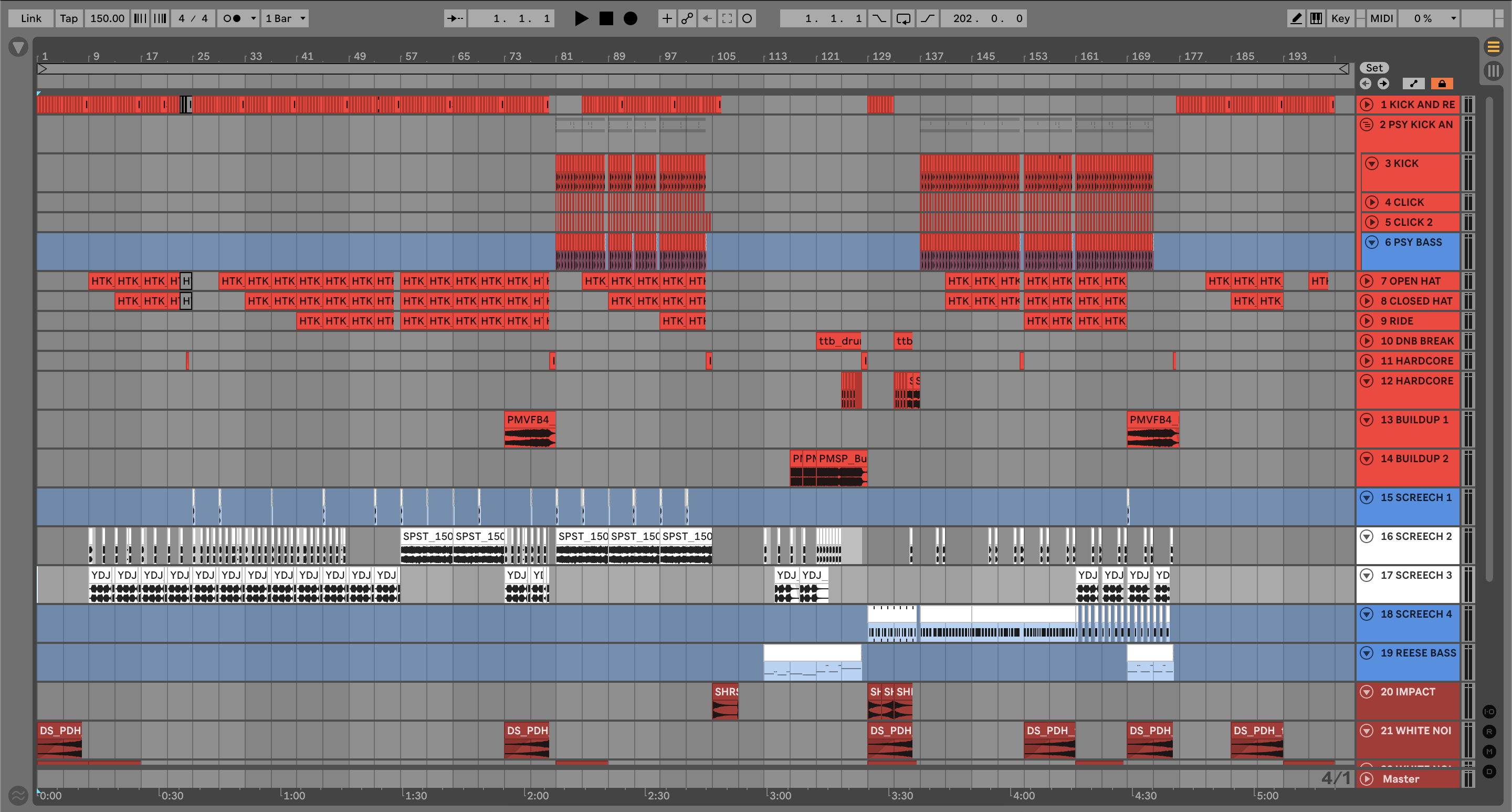
Task: Toggle Ableton Link button
Action: coord(31,18)
